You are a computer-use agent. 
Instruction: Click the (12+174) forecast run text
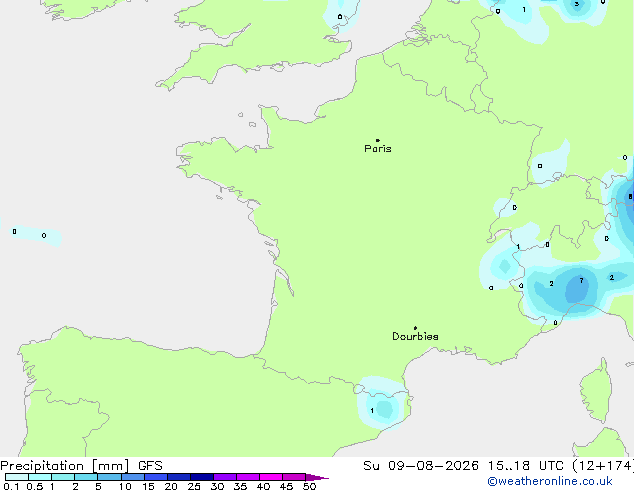pos(603,466)
